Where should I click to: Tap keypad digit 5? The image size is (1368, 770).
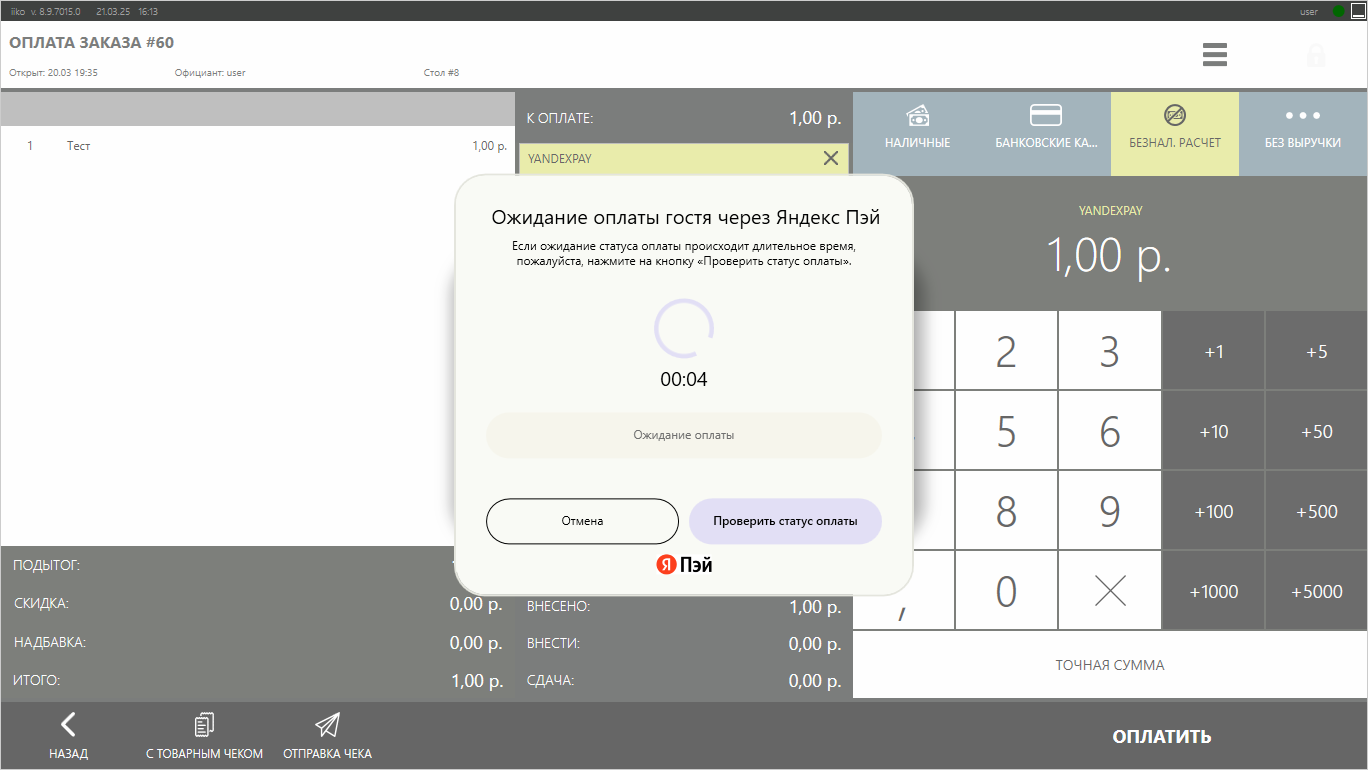click(x=1006, y=431)
